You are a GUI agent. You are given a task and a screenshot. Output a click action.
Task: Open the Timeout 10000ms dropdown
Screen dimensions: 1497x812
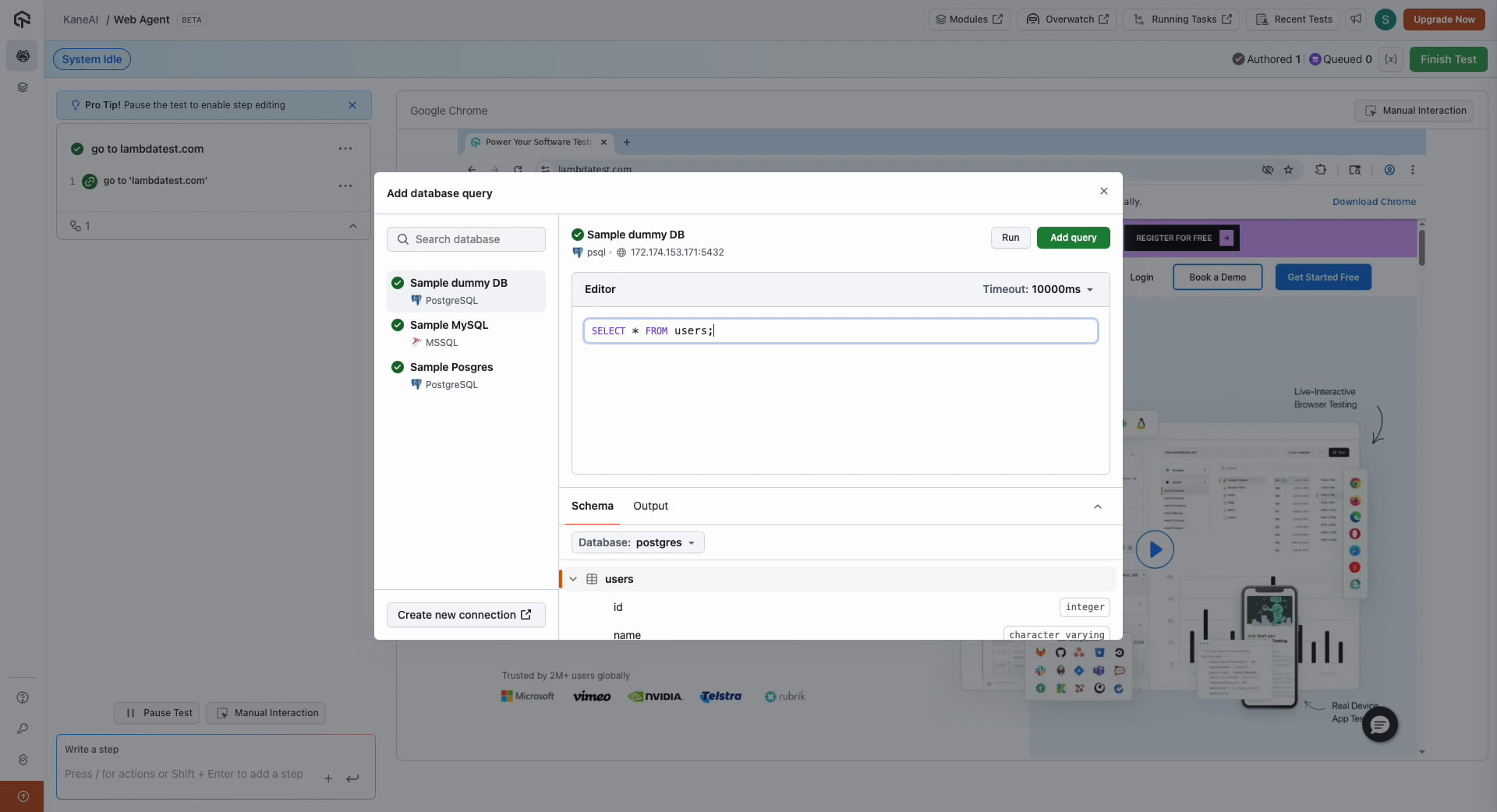click(1038, 289)
